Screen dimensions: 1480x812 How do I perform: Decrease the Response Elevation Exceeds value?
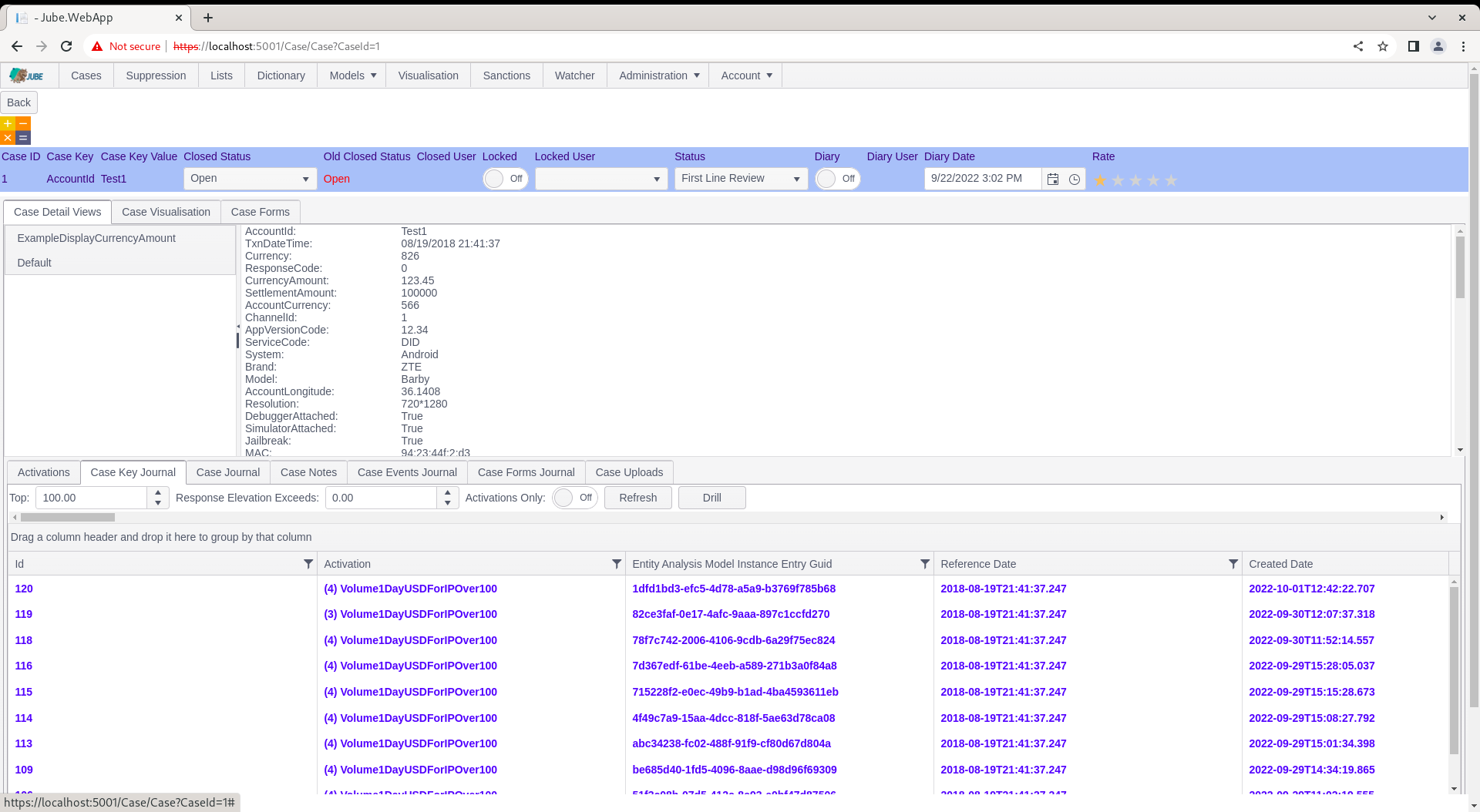click(x=448, y=503)
